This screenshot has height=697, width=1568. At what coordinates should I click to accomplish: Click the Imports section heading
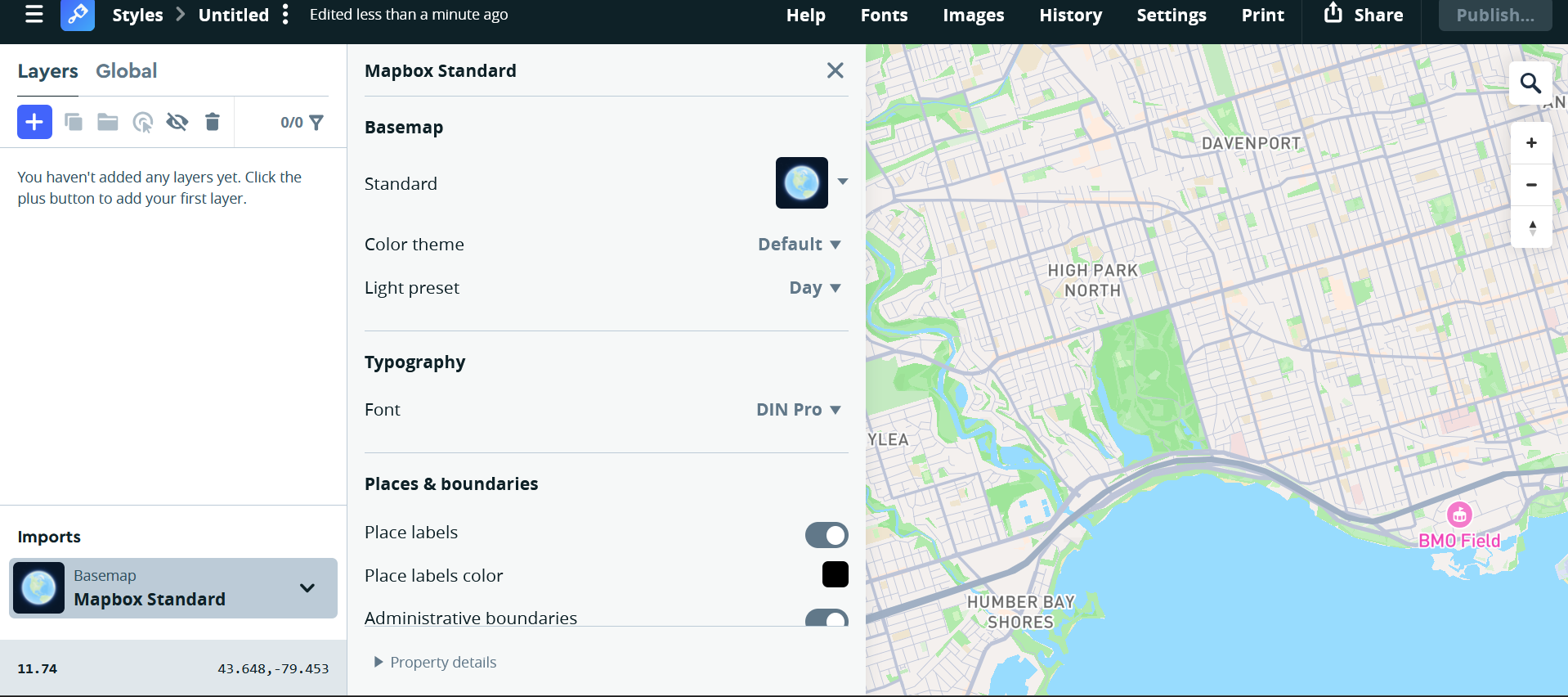click(x=49, y=537)
